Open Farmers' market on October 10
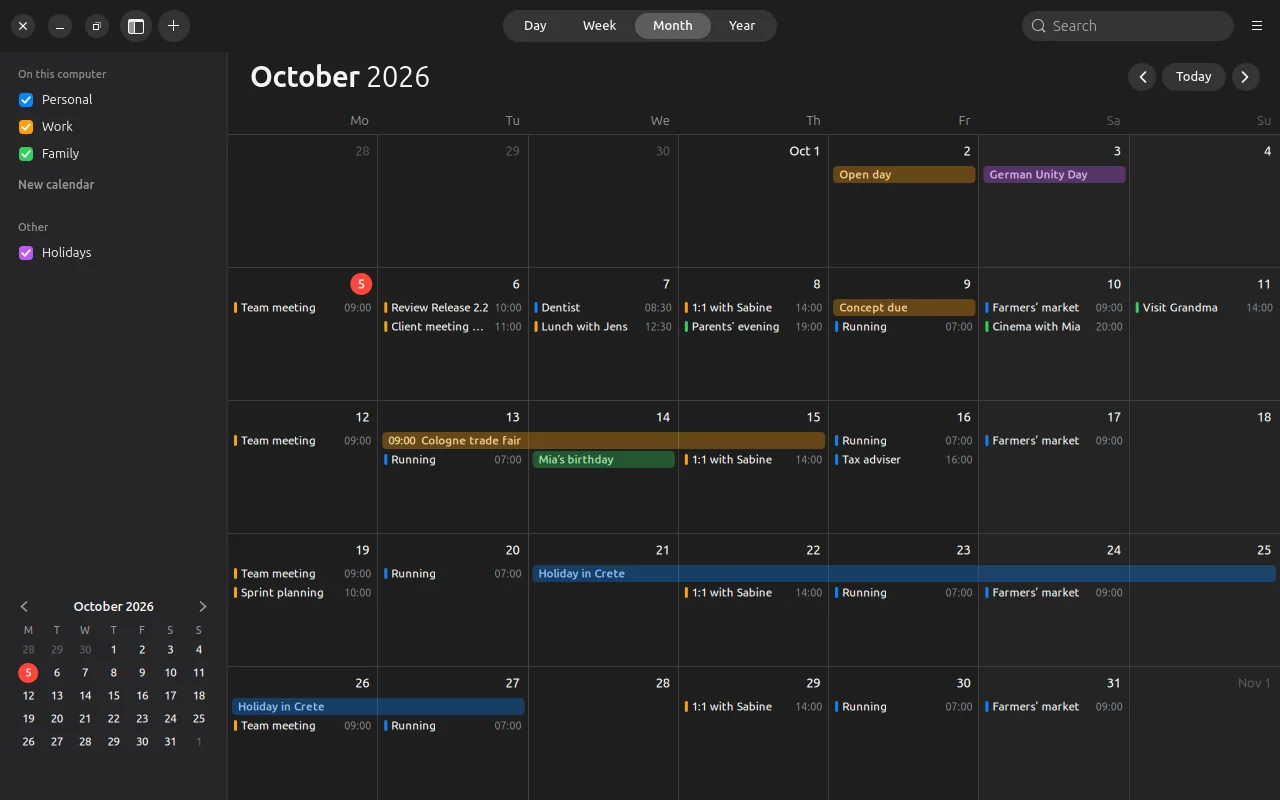1280x800 pixels. pyautogui.click(x=1054, y=308)
